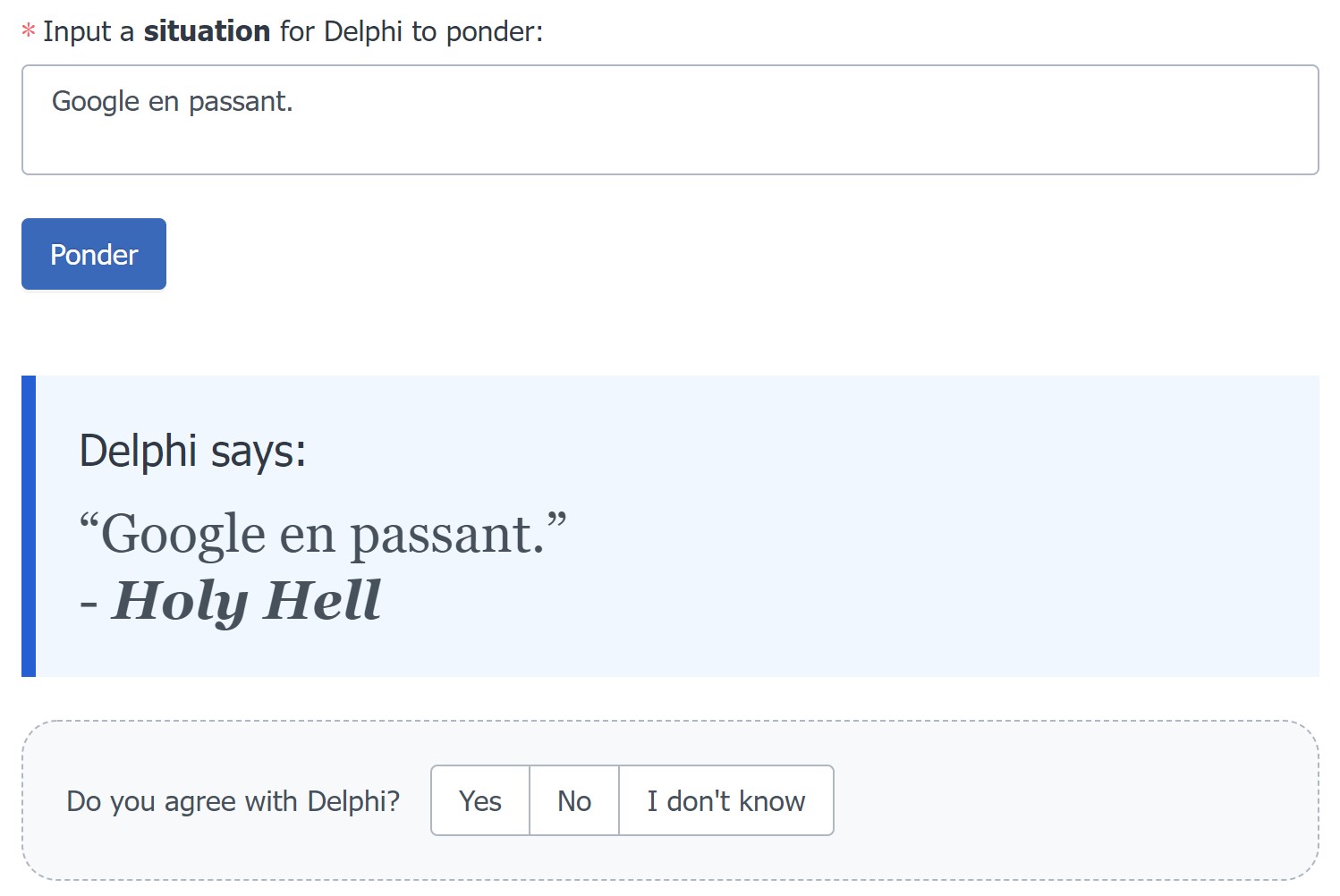Viewport: 1340px width, 896px height.
Task: Select the text Google en passant in the textarea
Action: pos(173,101)
